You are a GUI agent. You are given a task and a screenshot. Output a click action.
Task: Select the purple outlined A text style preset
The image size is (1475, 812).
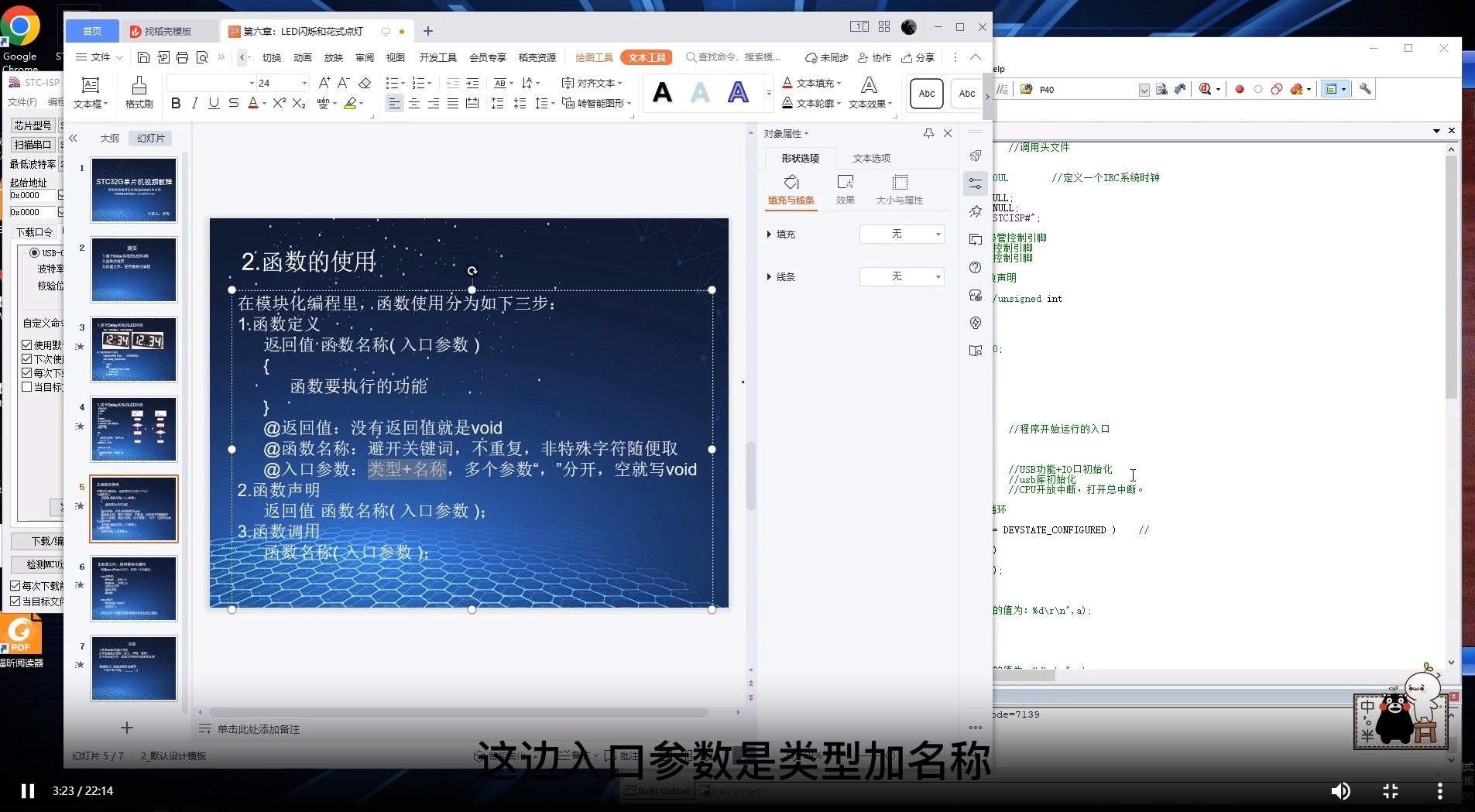pyautogui.click(x=739, y=93)
